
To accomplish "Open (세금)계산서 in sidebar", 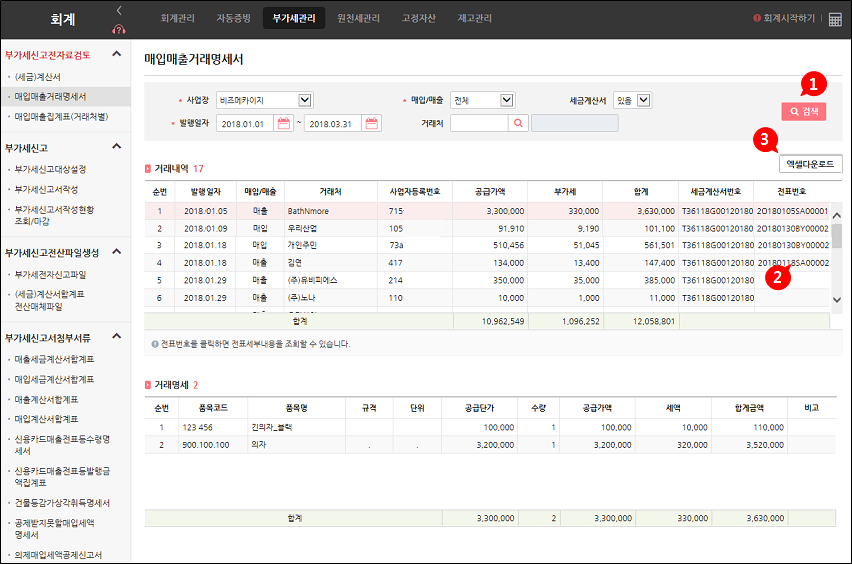I will (x=37, y=77).
